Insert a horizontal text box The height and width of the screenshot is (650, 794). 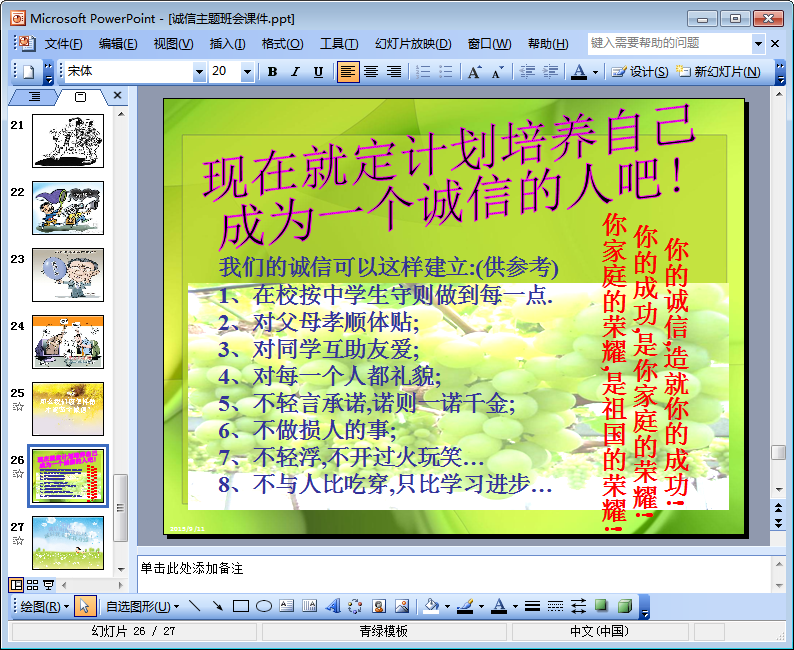287,606
